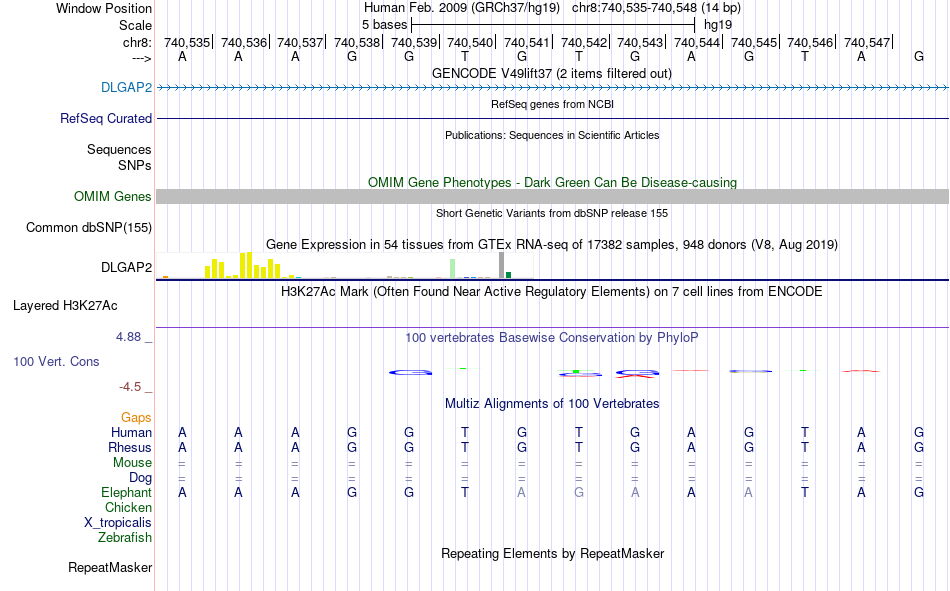The width and height of the screenshot is (950, 591).
Task: Select the RepeatMasker track label
Action: 110,567
